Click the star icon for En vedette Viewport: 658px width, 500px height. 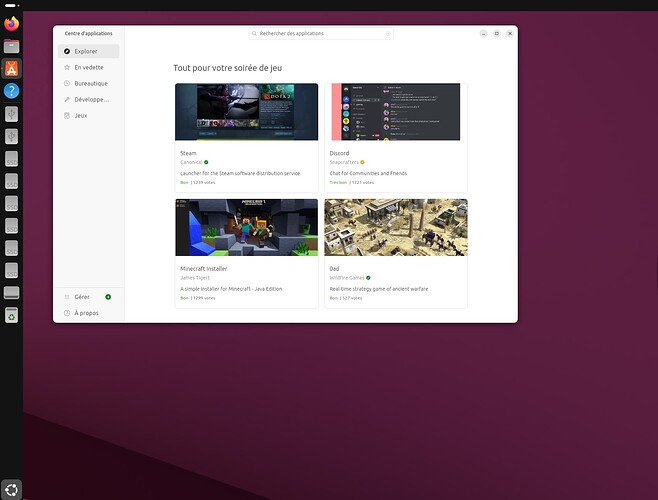(x=67, y=67)
